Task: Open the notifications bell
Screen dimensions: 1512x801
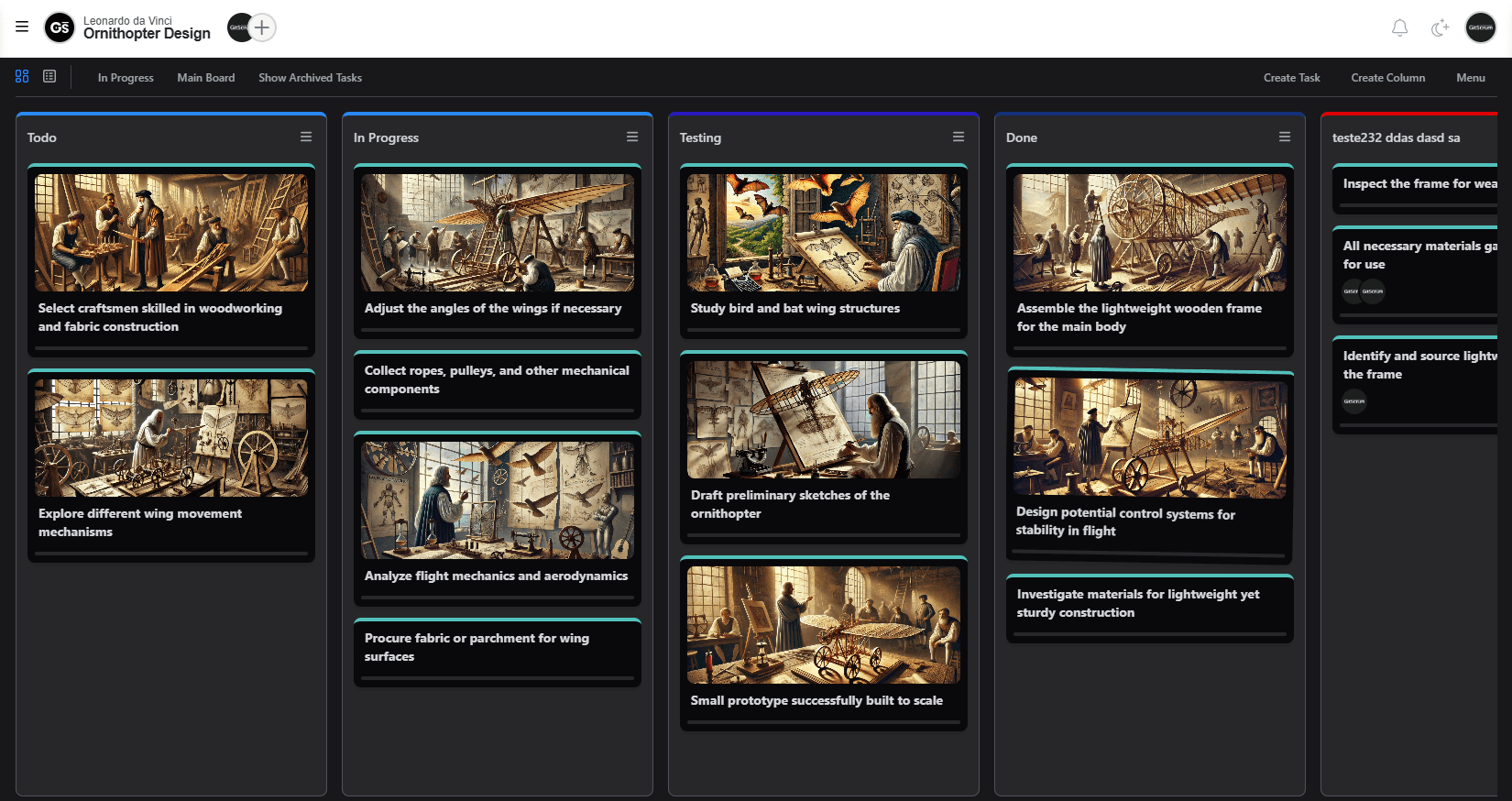Action: pyautogui.click(x=1399, y=28)
